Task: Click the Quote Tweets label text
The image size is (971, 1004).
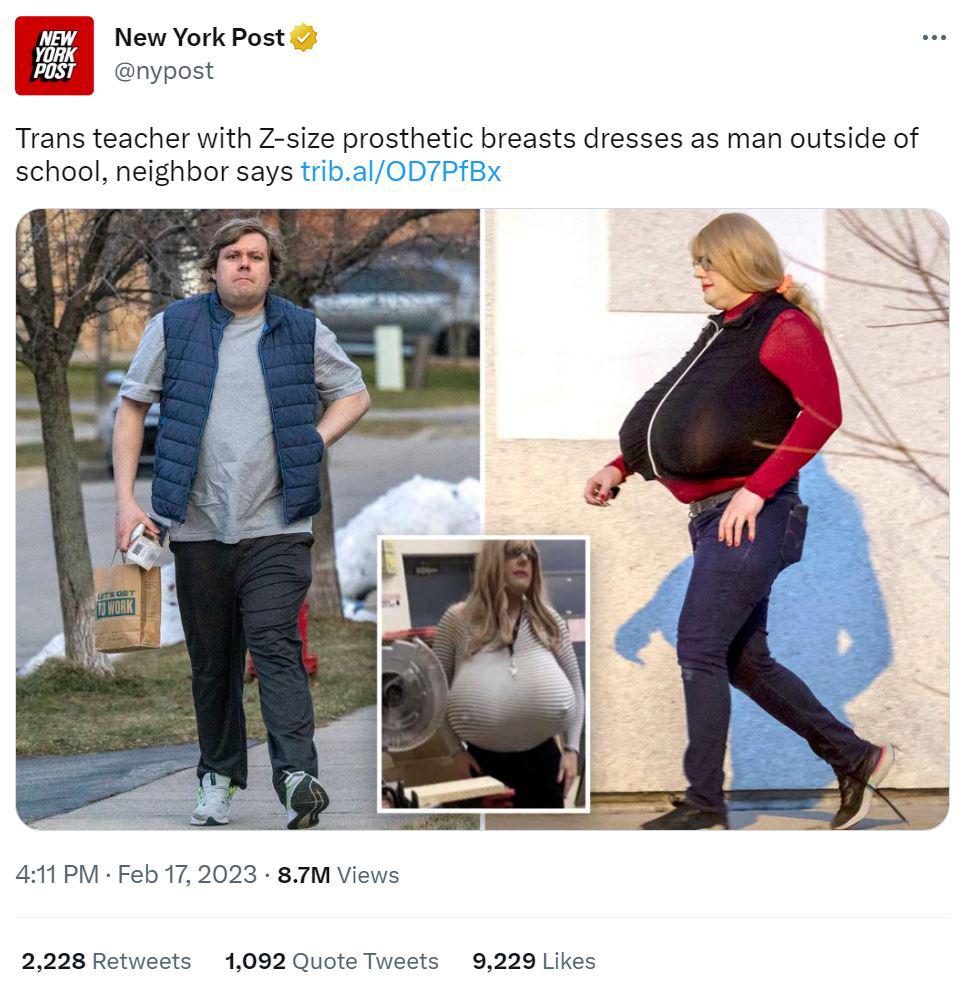Action: tap(365, 961)
